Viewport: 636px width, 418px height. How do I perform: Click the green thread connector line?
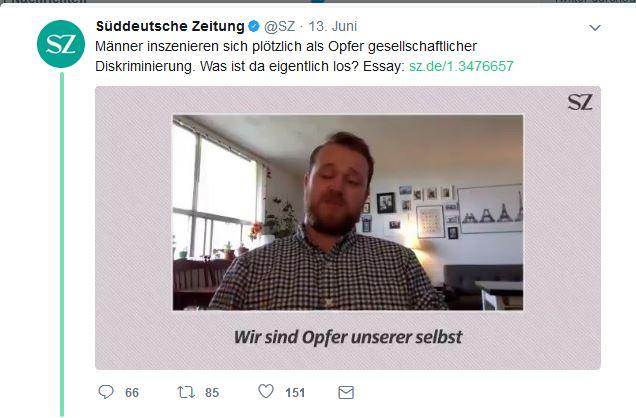click(62, 244)
